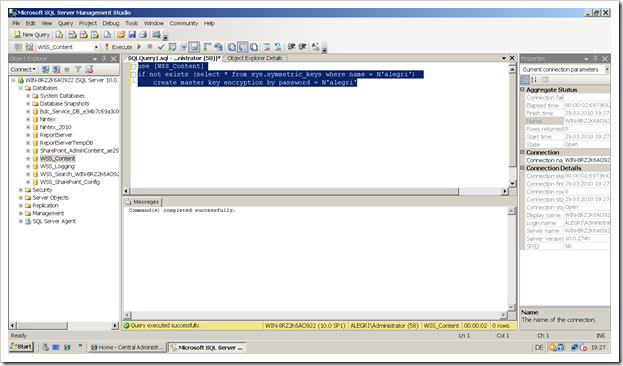Expand the WSS_Content database node
This screenshot has width=623, height=366.
point(28,159)
